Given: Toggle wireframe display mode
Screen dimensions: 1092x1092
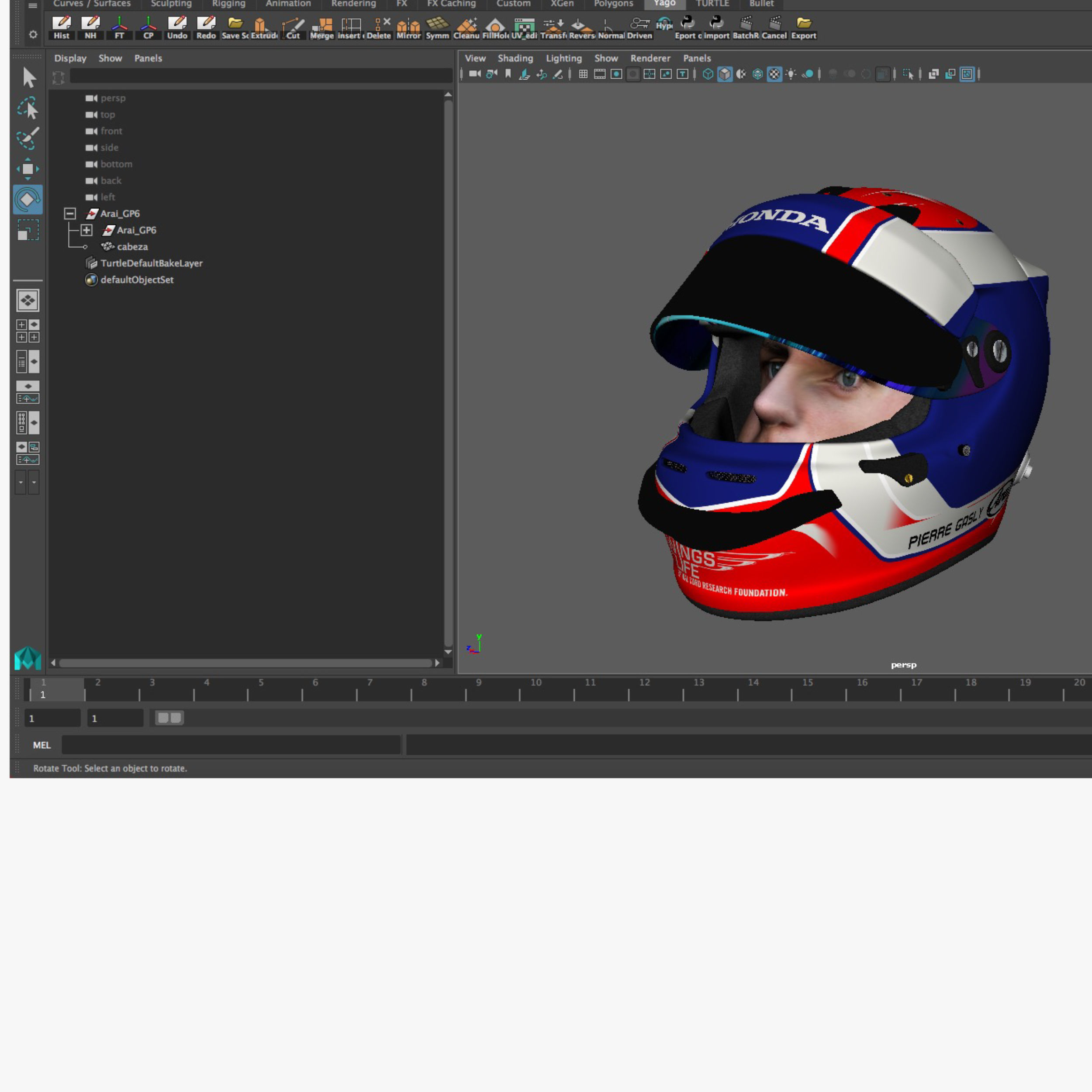Looking at the screenshot, I should (x=708, y=74).
